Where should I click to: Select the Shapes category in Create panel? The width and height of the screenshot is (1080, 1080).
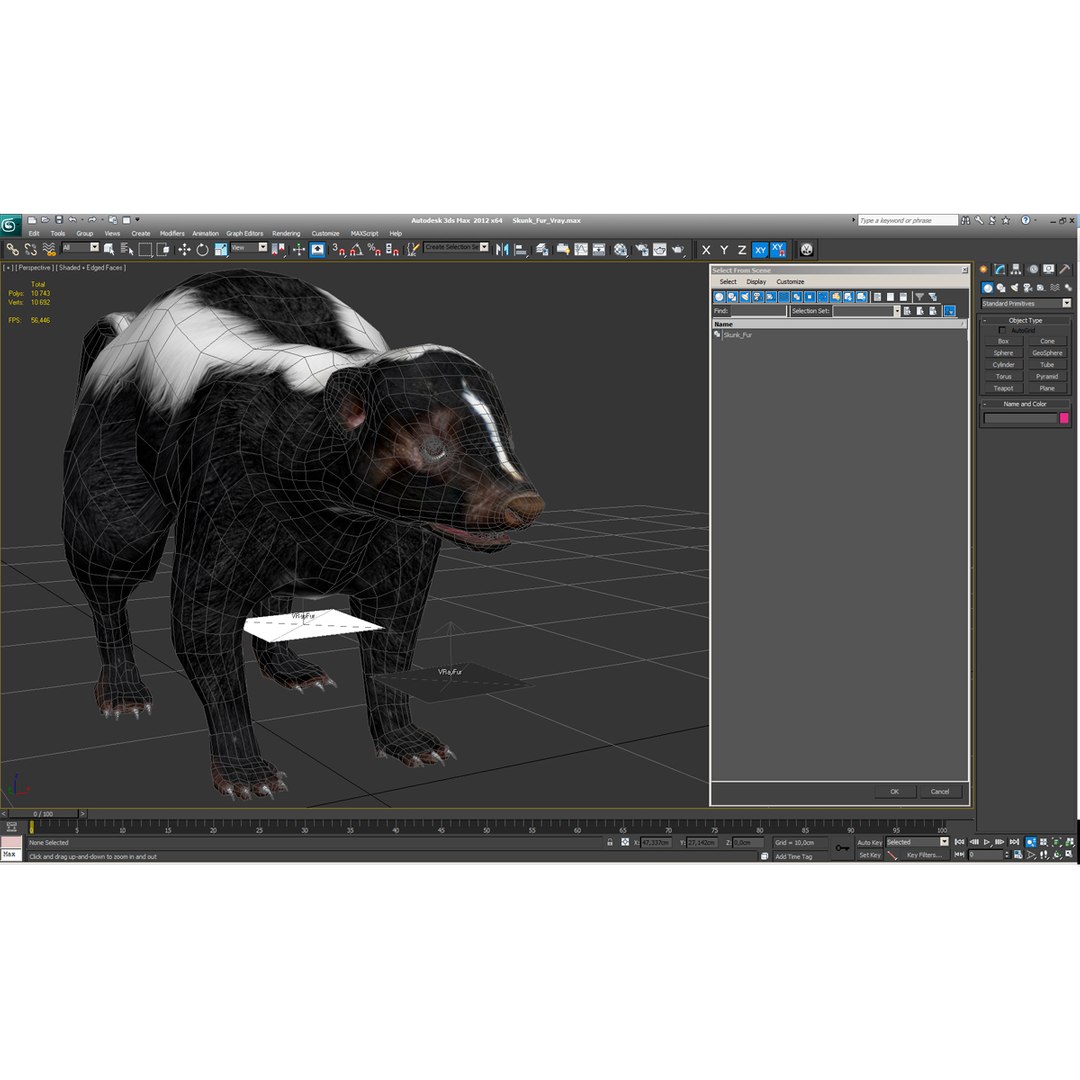click(x=1001, y=288)
